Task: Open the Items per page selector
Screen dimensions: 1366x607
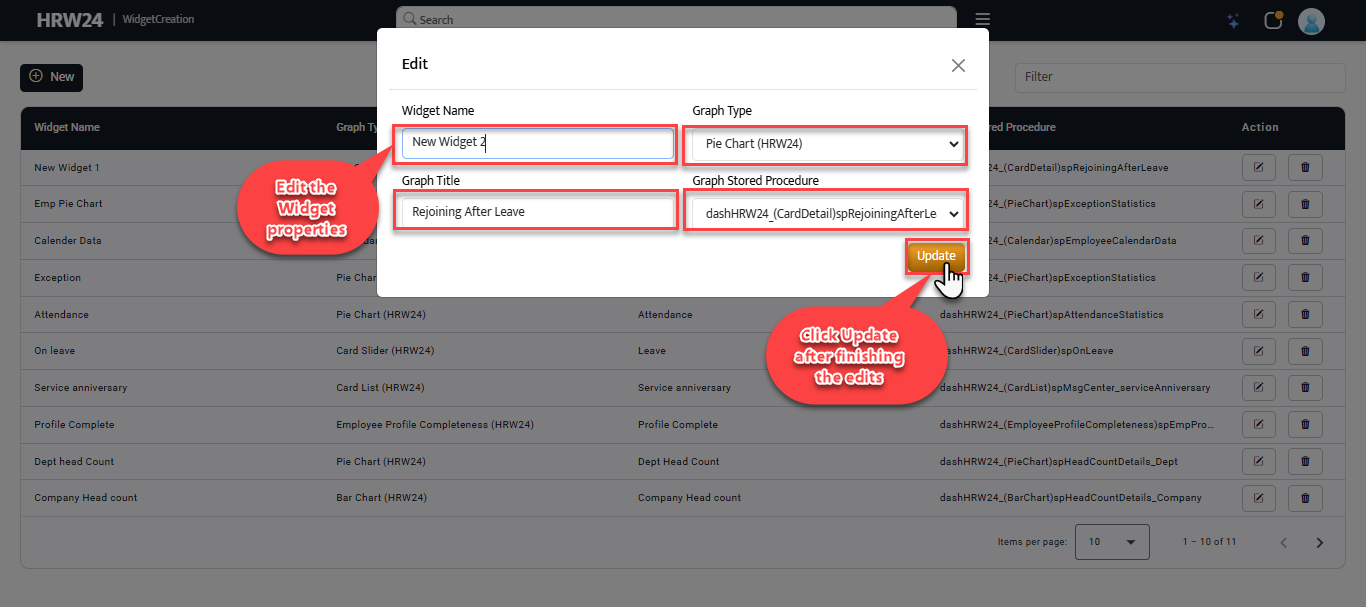Action: pyautogui.click(x=1112, y=542)
